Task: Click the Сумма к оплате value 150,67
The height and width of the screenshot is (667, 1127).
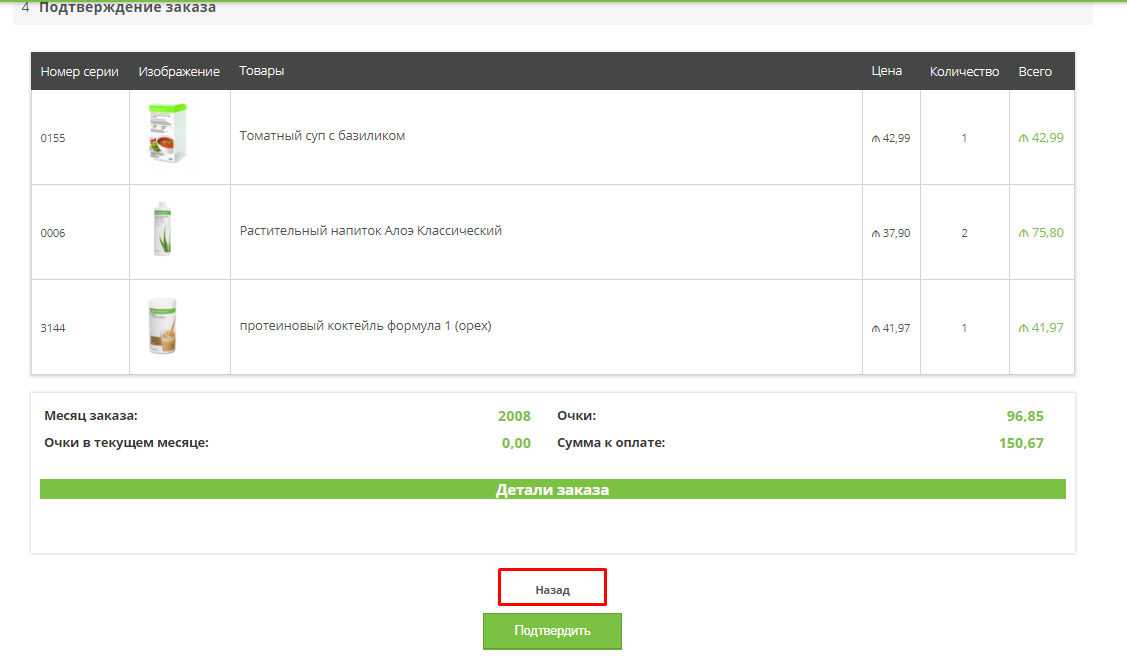Action: [1020, 443]
